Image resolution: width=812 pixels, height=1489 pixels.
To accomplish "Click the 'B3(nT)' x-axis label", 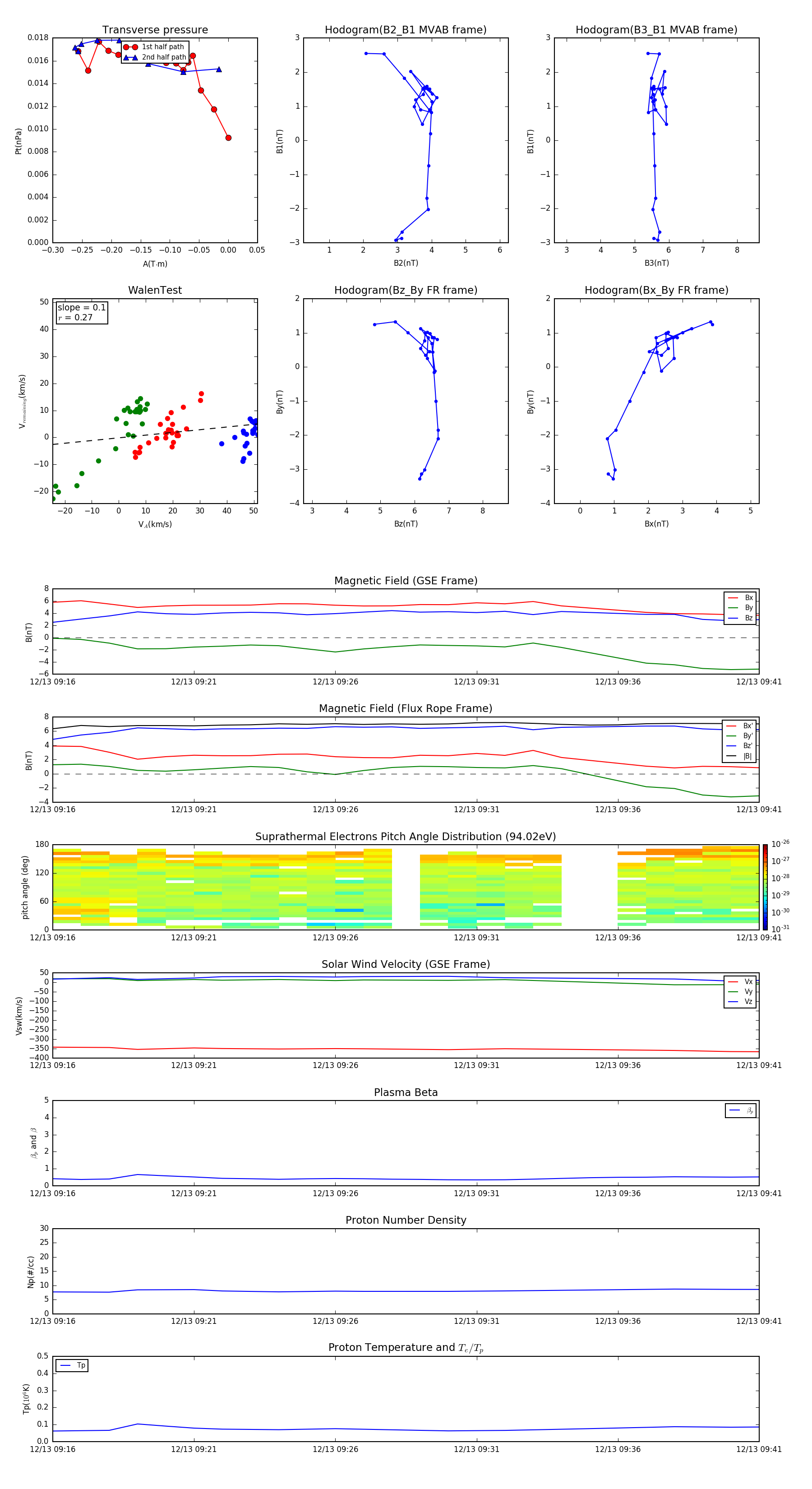I will pos(656,263).
